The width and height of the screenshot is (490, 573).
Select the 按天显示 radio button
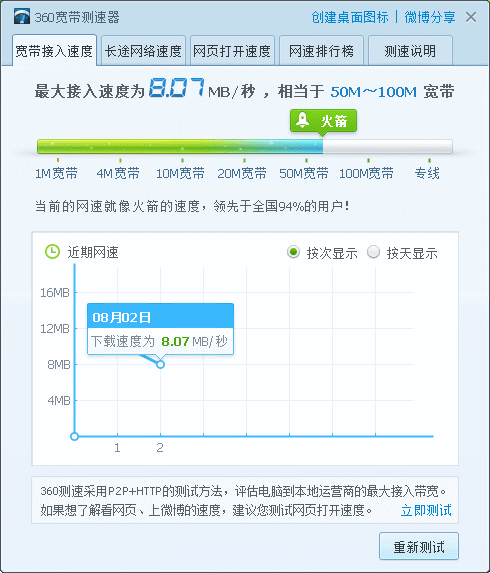373,252
